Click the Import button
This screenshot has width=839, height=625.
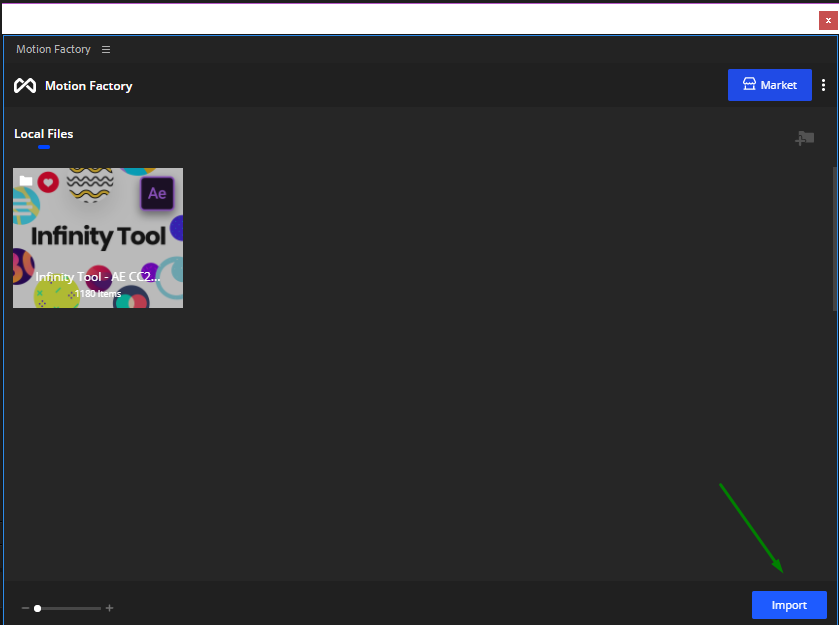coord(789,605)
